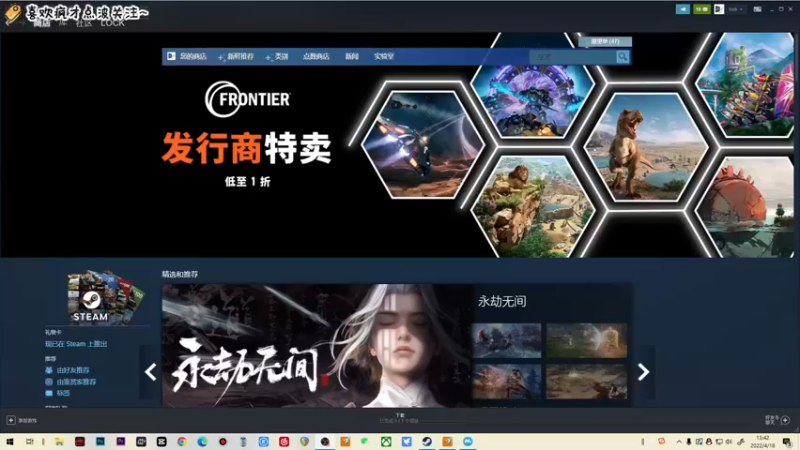
Task: Open microphone tray icon
Action: tap(688, 442)
